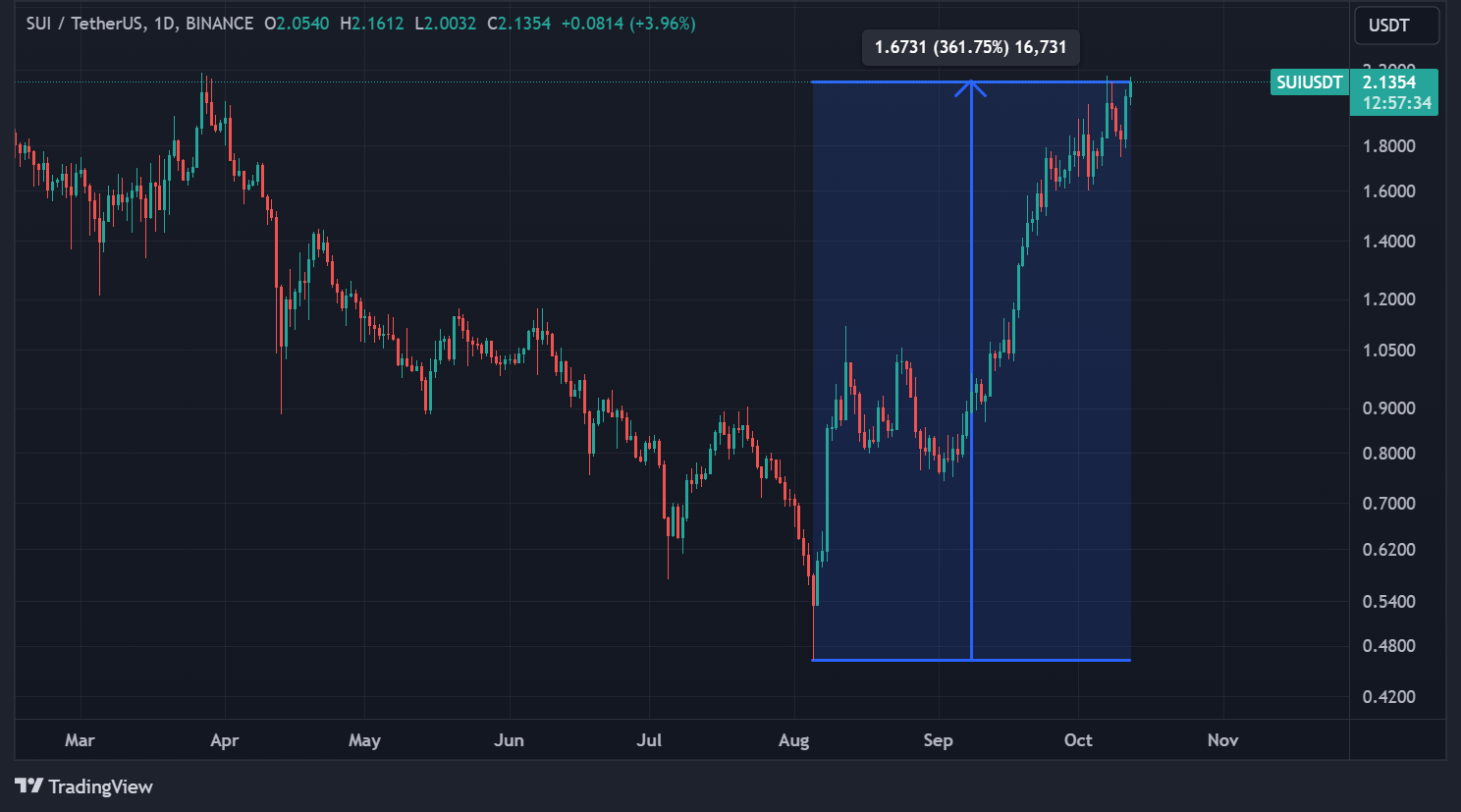The height and width of the screenshot is (812, 1461).
Task: Select the SUIUSDT price tag on the scale
Action: (x=1308, y=82)
